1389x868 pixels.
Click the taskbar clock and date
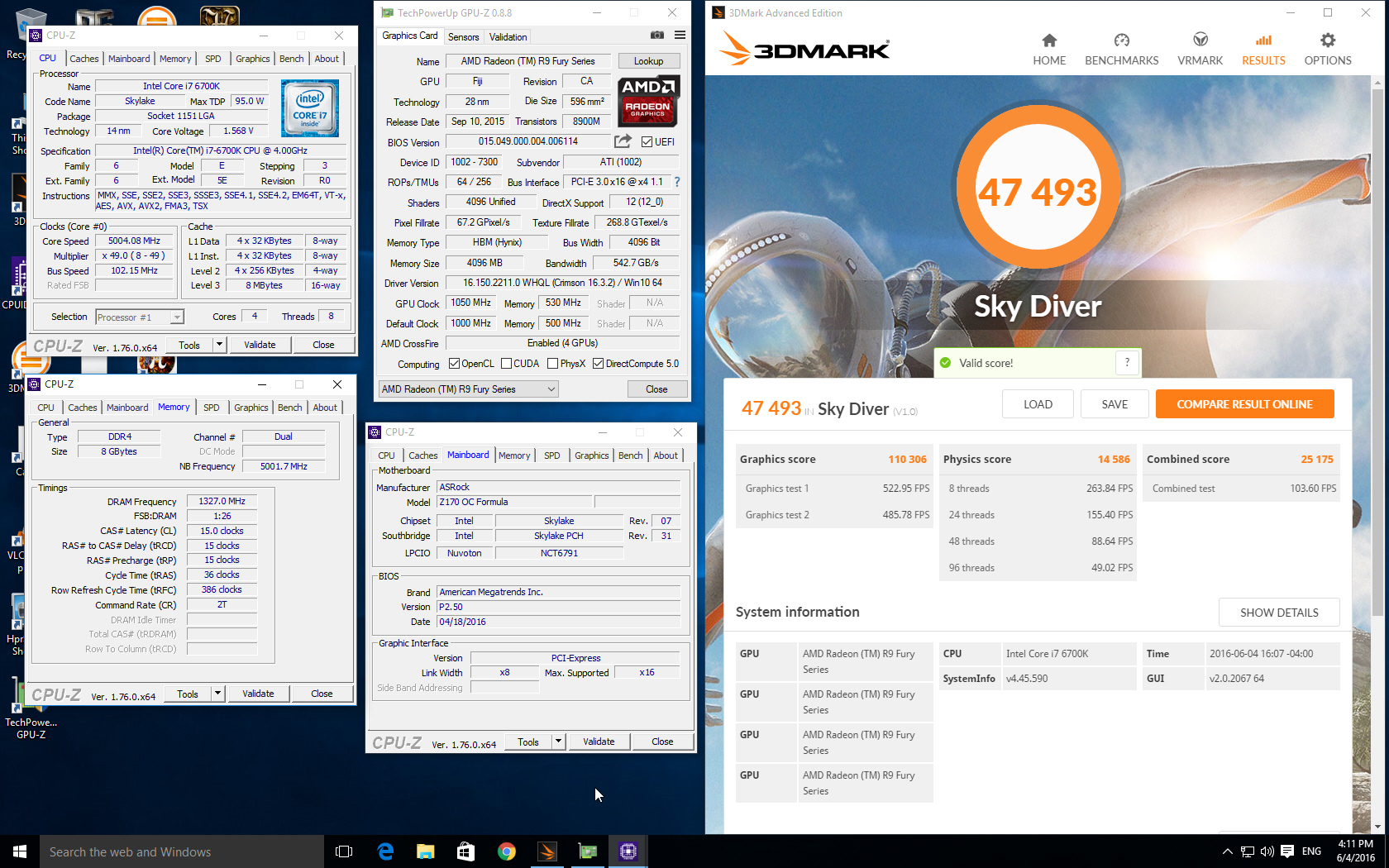[x=1355, y=851]
